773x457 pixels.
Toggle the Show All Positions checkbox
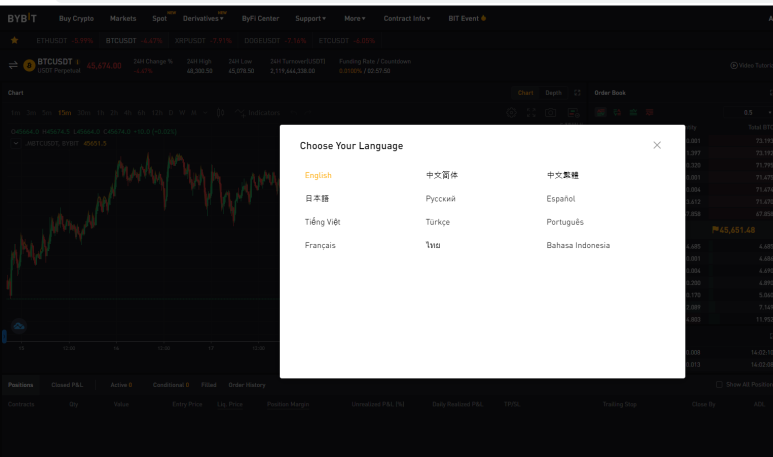click(x=719, y=385)
